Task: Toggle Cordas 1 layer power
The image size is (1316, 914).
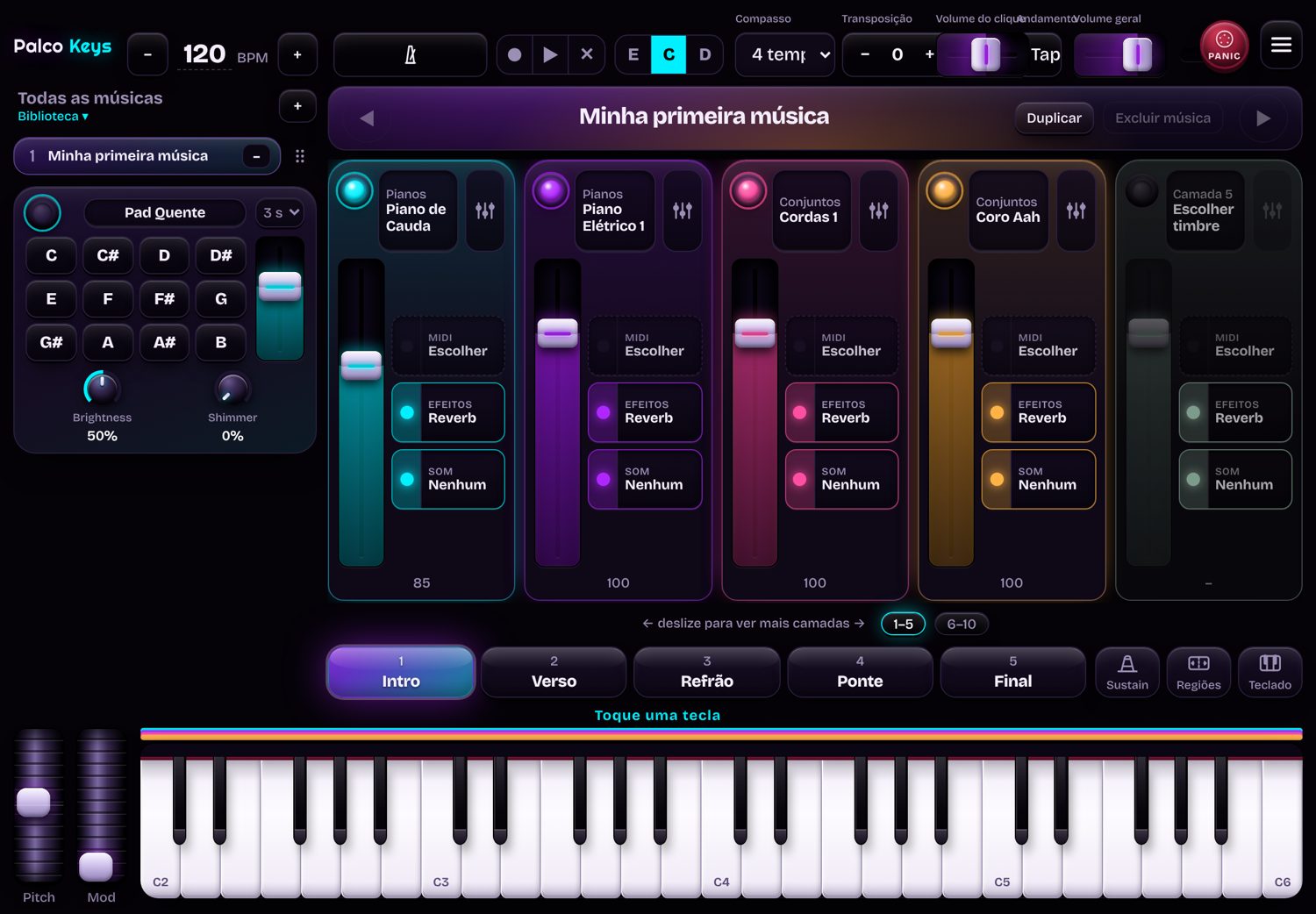Action: (x=748, y=190)
